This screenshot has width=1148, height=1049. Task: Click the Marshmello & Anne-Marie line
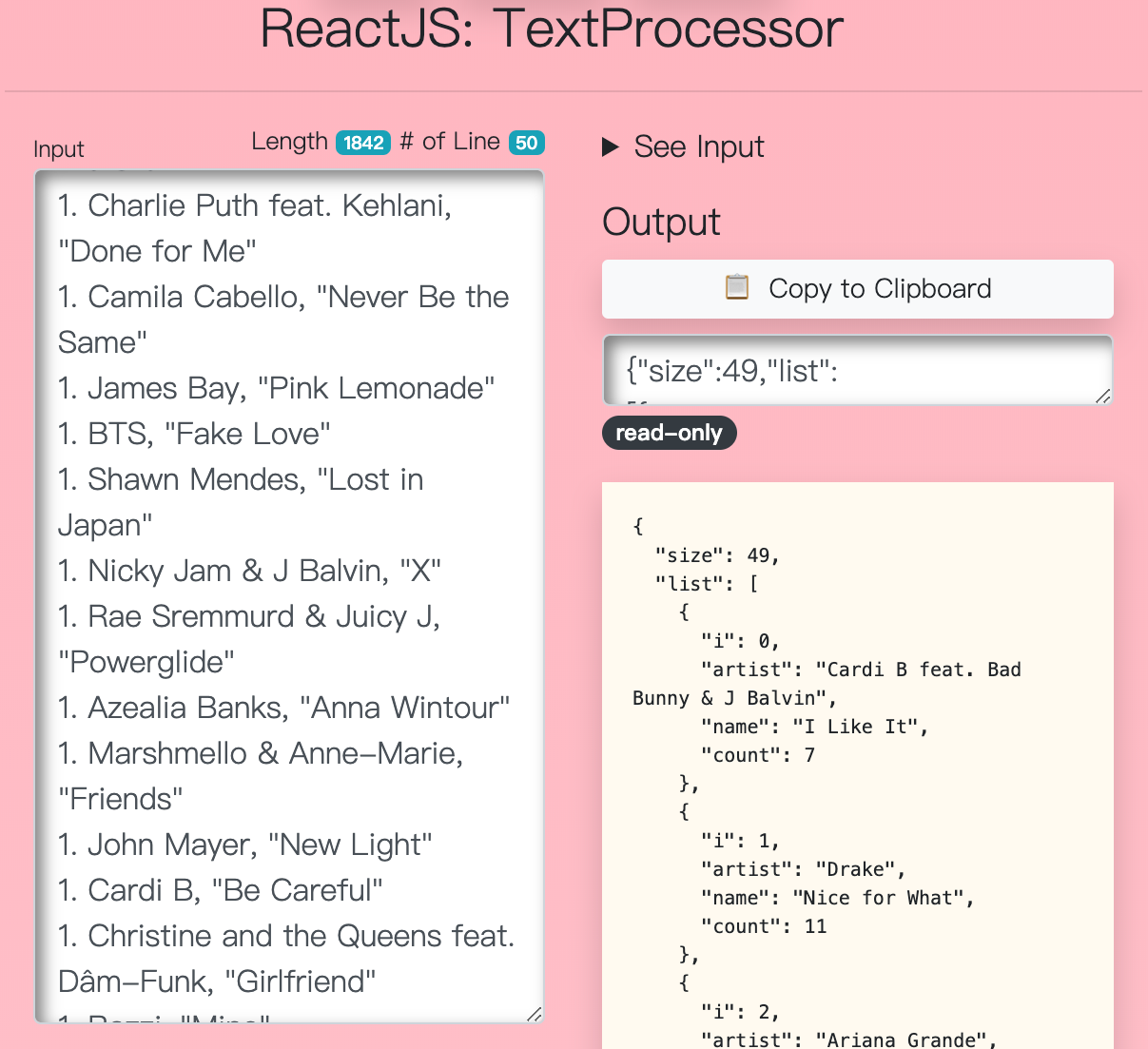pos(261,776)
